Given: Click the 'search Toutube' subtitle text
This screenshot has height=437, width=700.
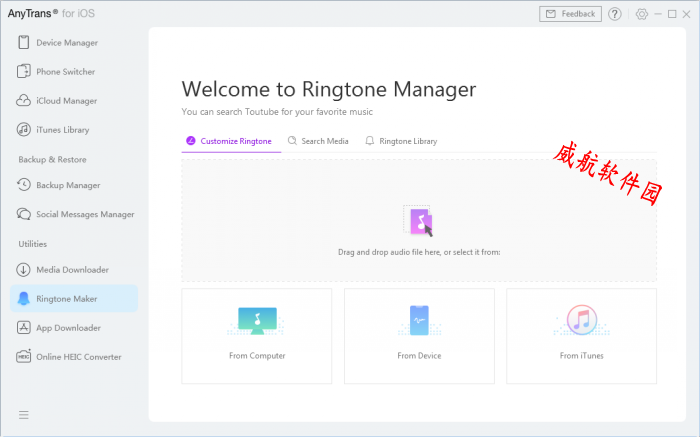Looking at the screenshot, I should [277, 112].
